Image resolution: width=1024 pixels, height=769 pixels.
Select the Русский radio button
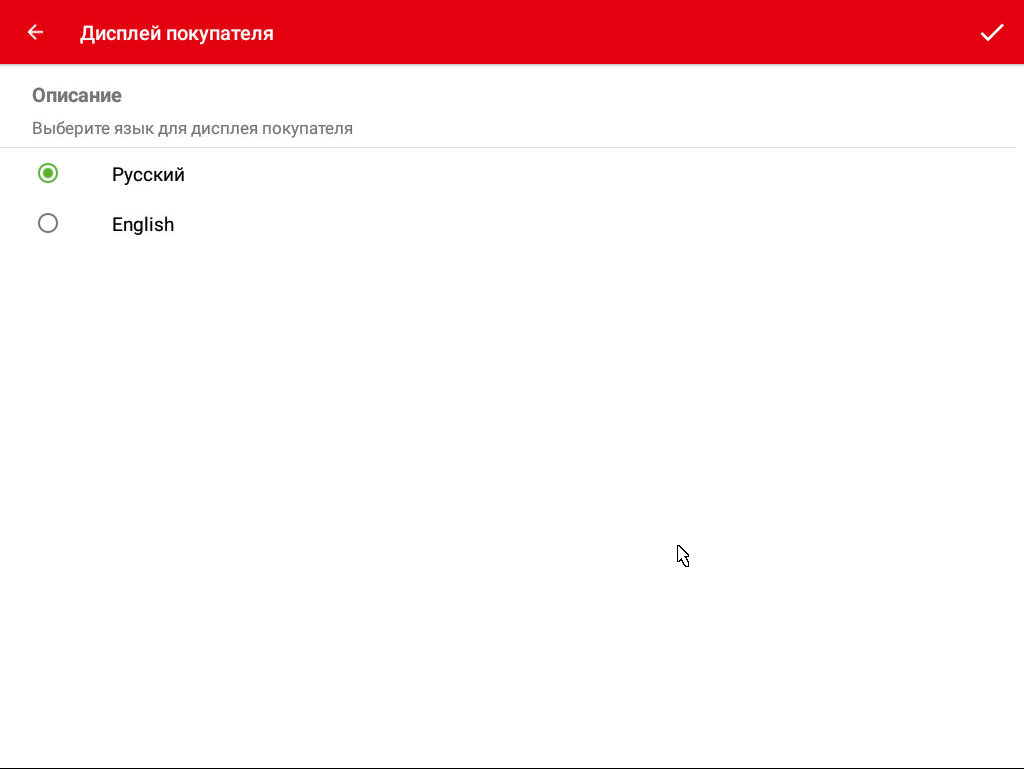(x=48, y=174)
